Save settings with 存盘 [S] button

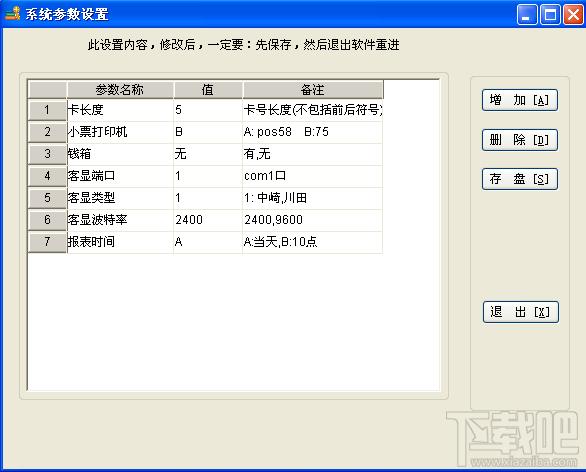tap(520, 179)
